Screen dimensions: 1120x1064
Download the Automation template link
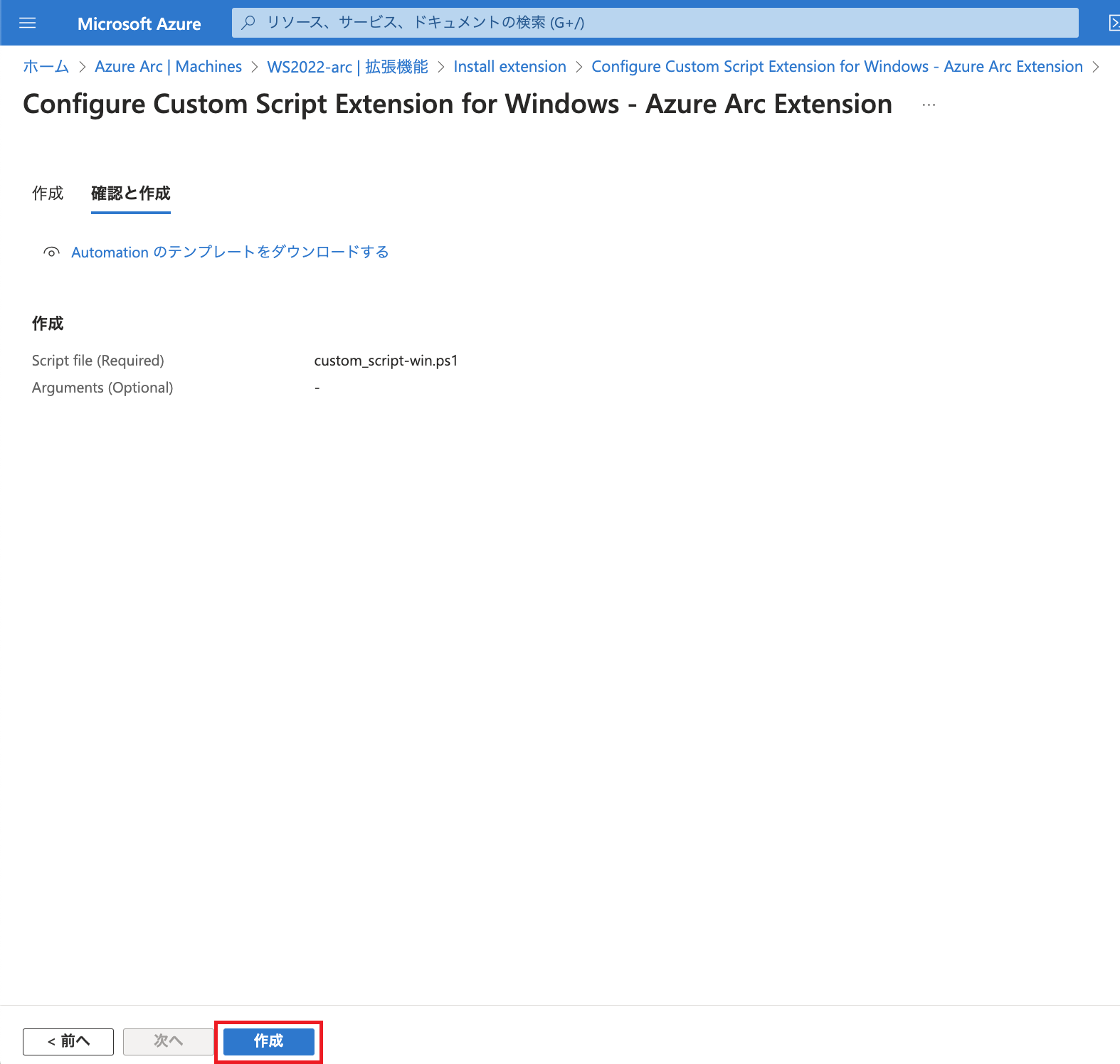pos(230,252)
